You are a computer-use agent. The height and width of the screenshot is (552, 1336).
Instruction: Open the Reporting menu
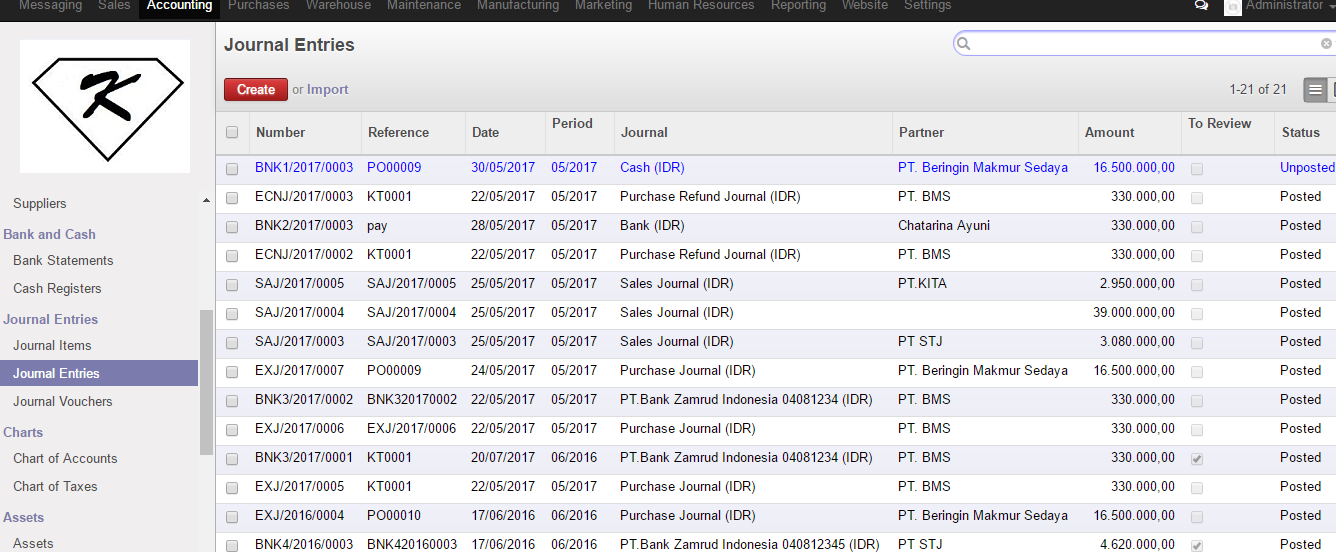click(x=798, y=6)
